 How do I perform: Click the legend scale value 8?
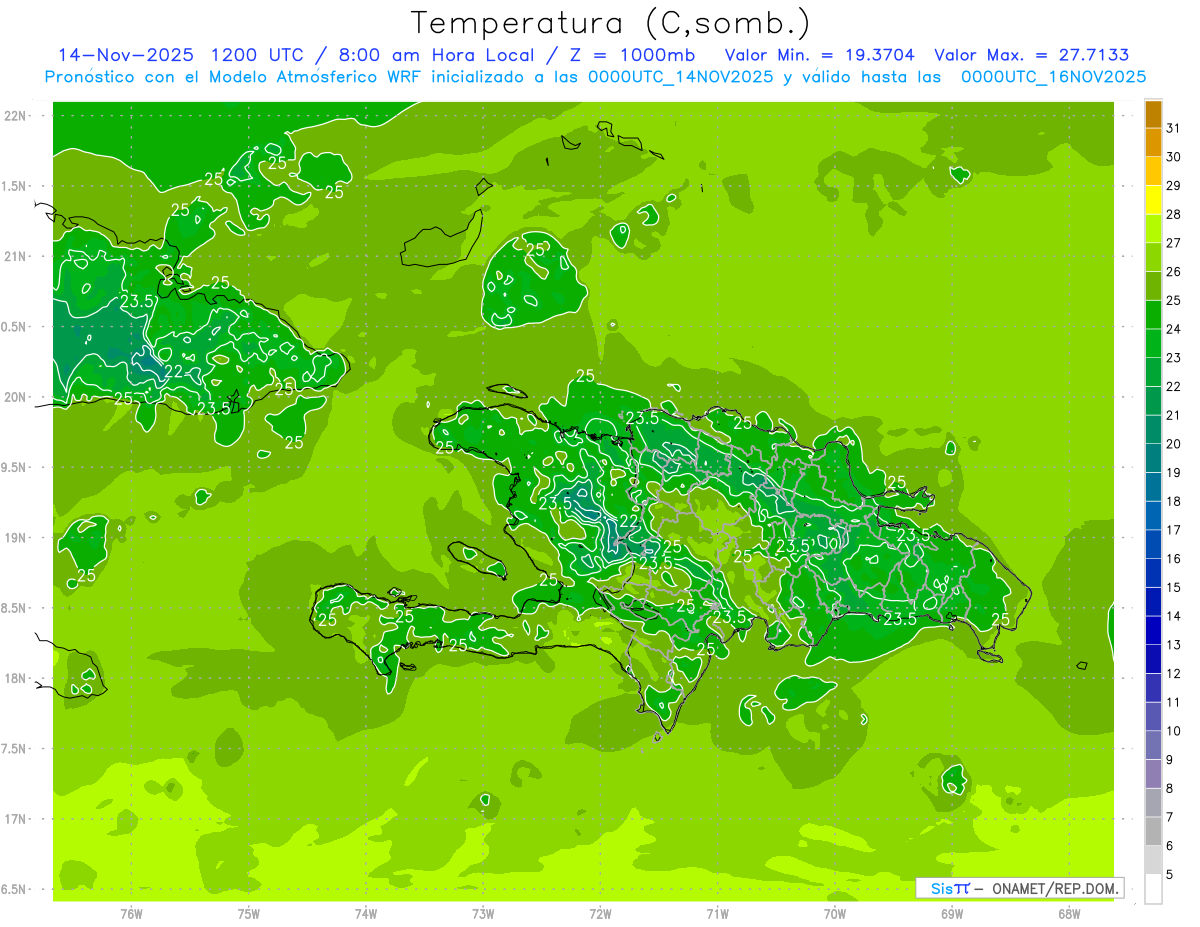[1170, 789]
